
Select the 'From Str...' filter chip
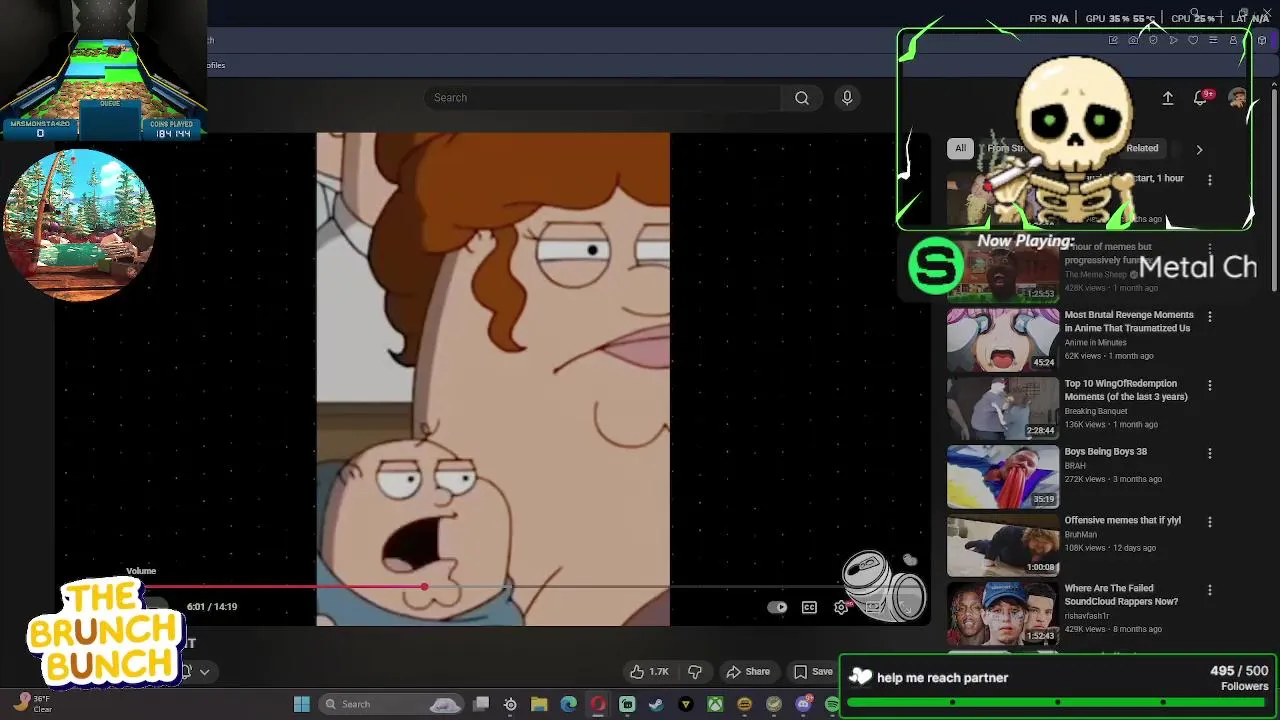tap(1006, 148)
